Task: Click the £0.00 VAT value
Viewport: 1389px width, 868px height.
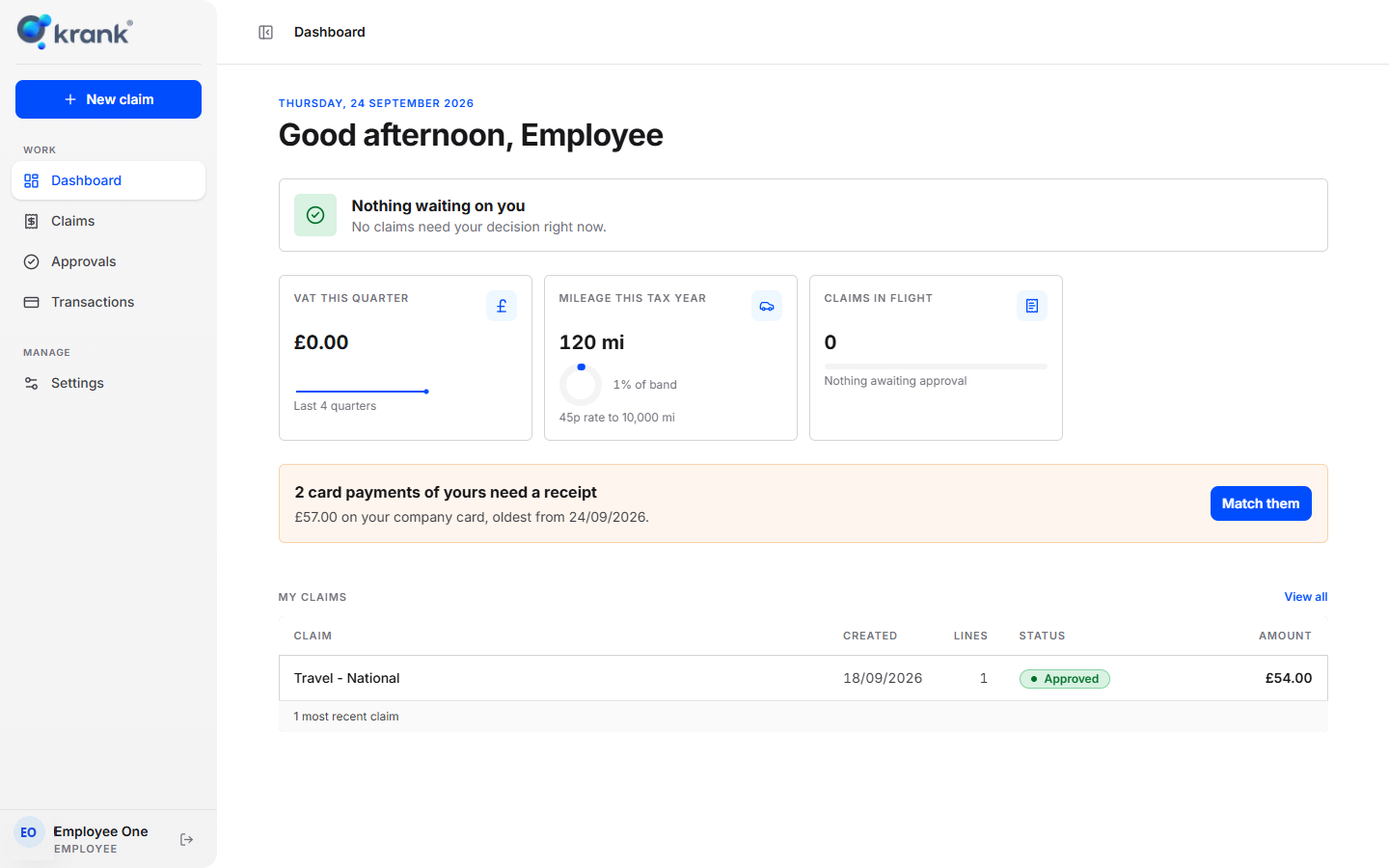Action: tap(321, 342)
